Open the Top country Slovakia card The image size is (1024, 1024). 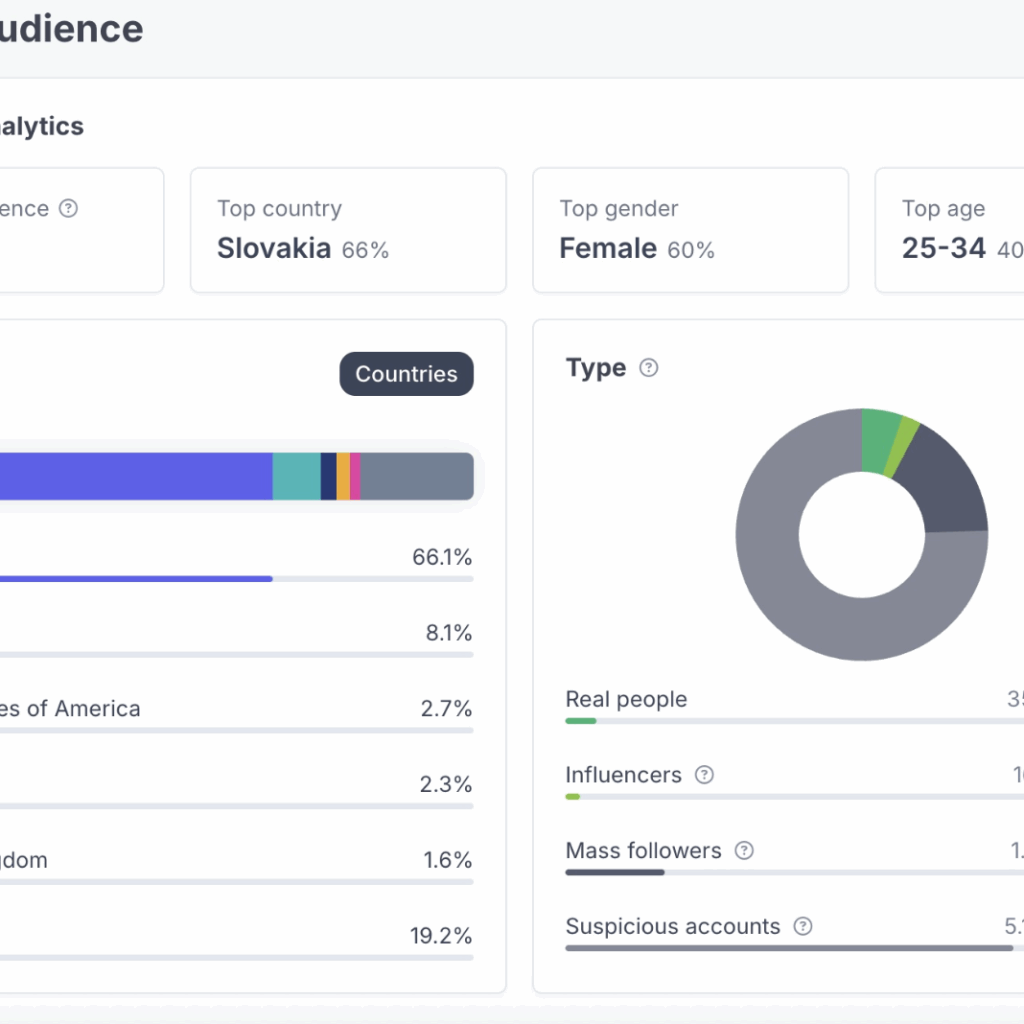(x=347, y=230)
